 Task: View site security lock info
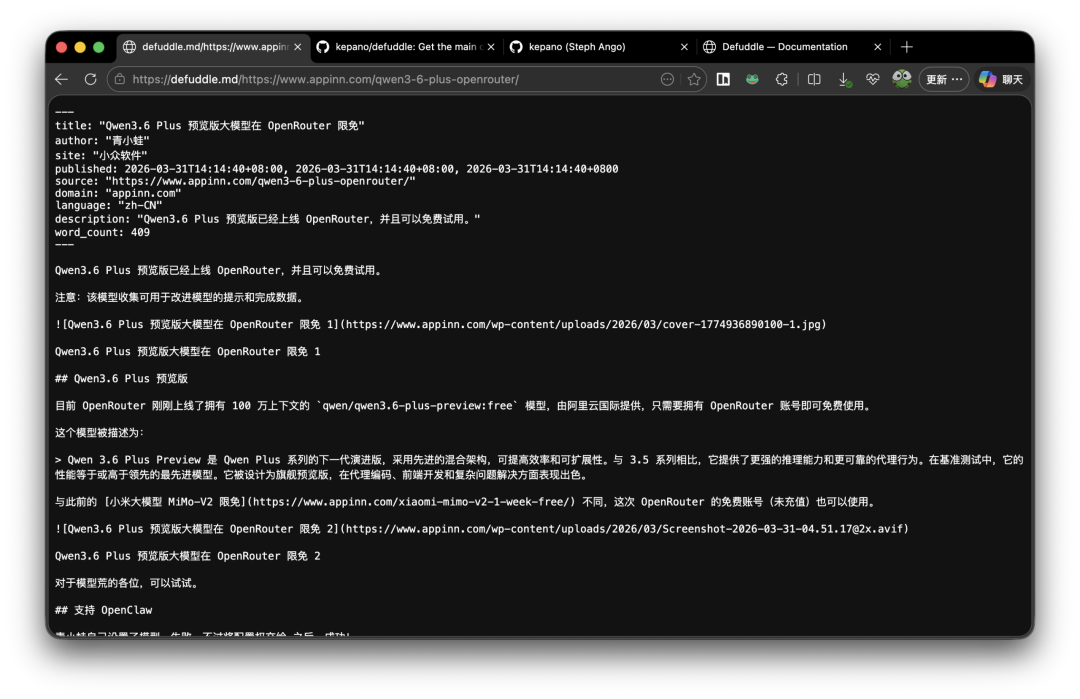coord(120,79)
